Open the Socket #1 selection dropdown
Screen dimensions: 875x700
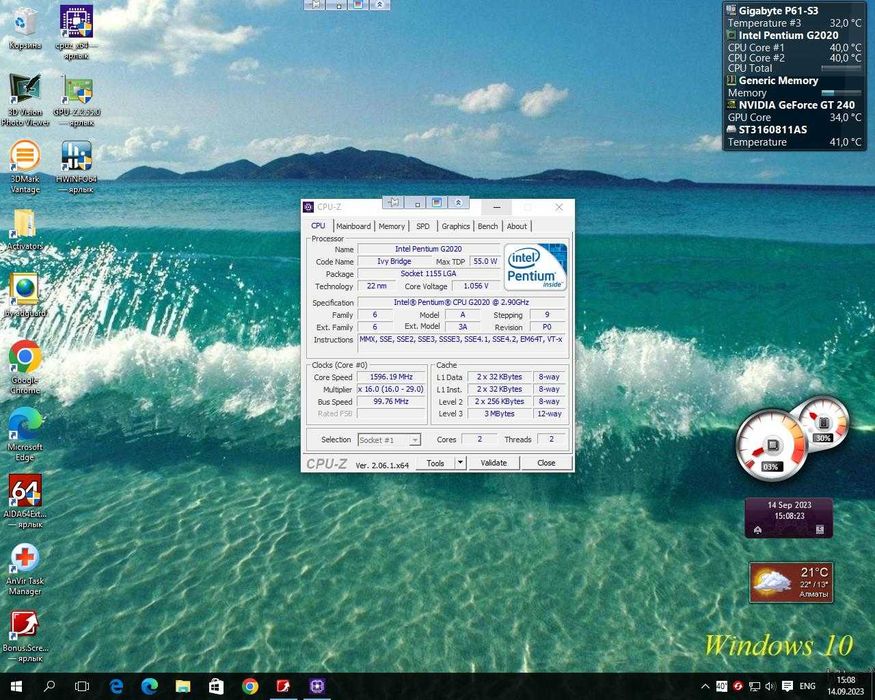(389, 440)
